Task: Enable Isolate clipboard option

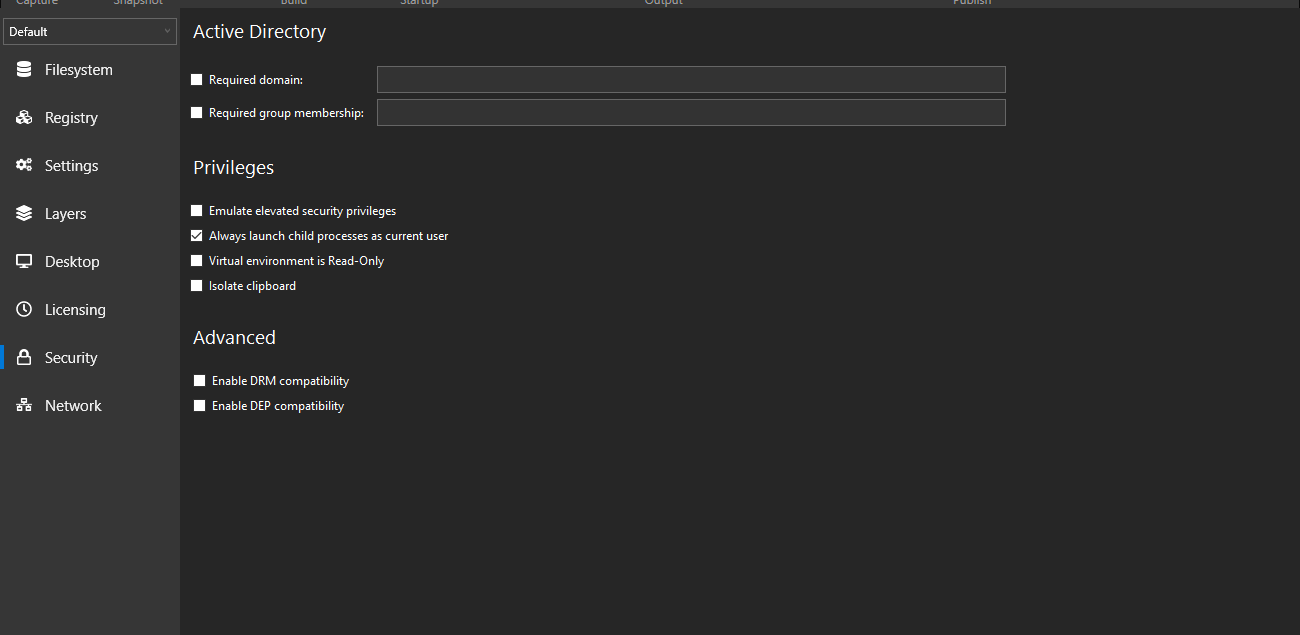Action: [x=196, y=285]
